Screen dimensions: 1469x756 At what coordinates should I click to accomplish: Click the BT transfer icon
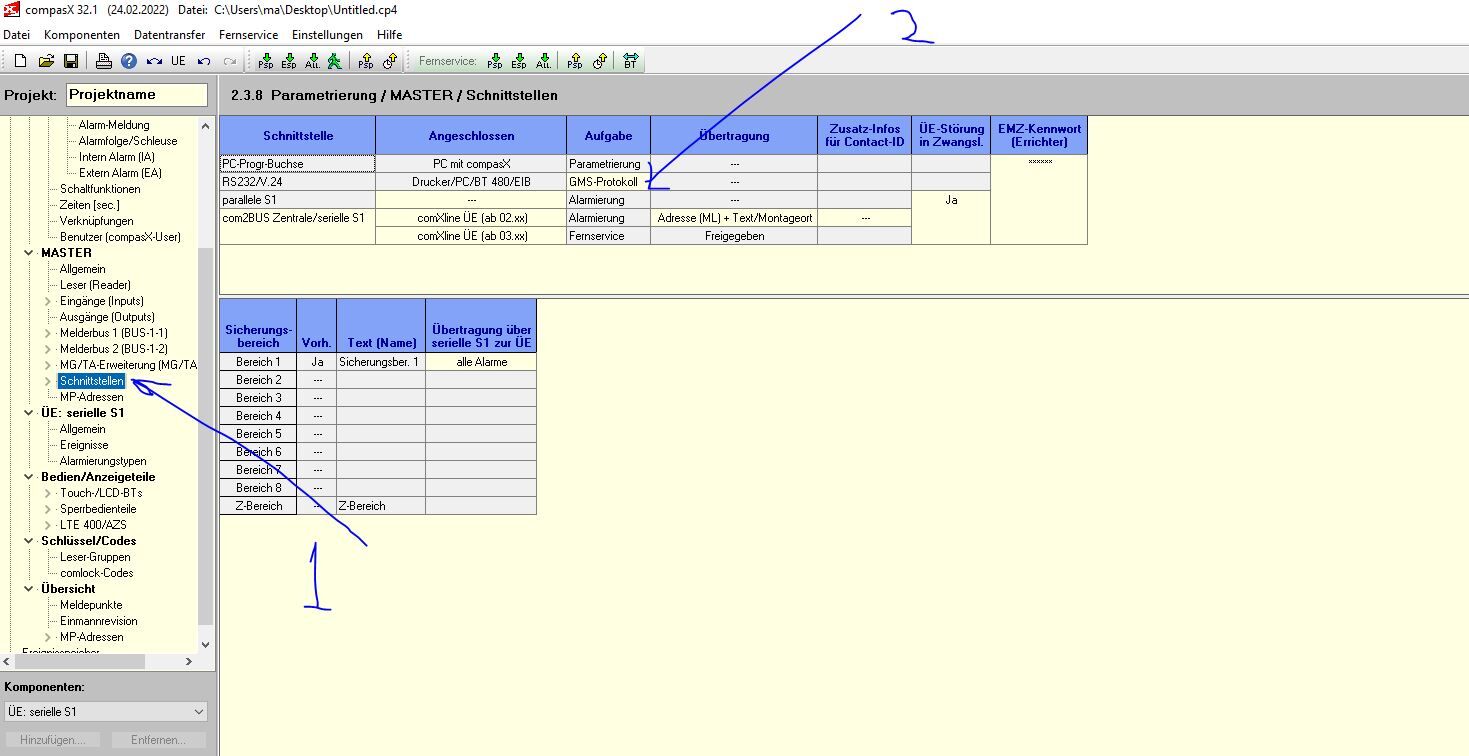pyautogui.click(x=630, y=61)
